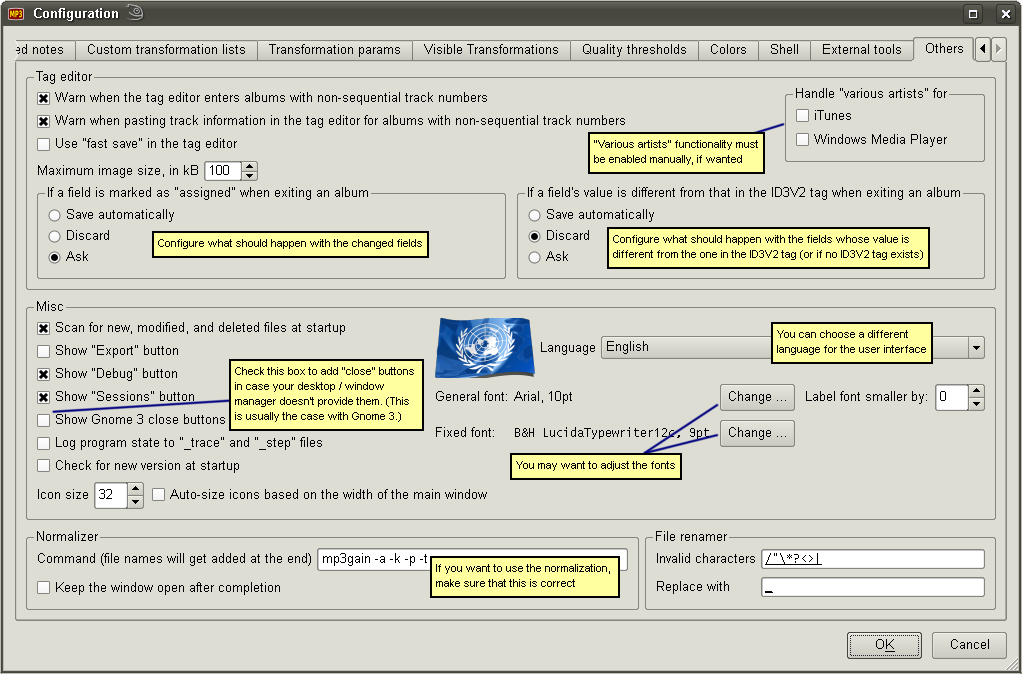The height and width of the screenshot is (674, 1022).
Task: Click the Invalid characters input field
Action: tap(871, 559)
